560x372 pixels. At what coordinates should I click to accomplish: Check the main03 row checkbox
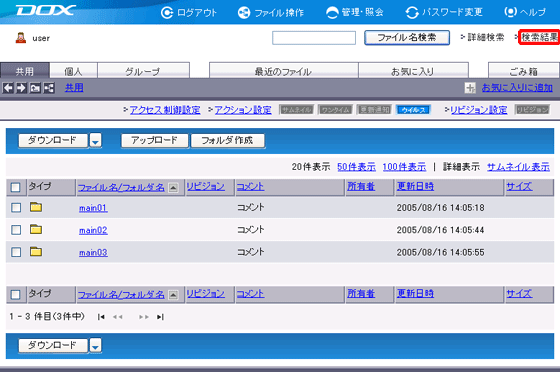pyautogui.click(x=16, y=252)
